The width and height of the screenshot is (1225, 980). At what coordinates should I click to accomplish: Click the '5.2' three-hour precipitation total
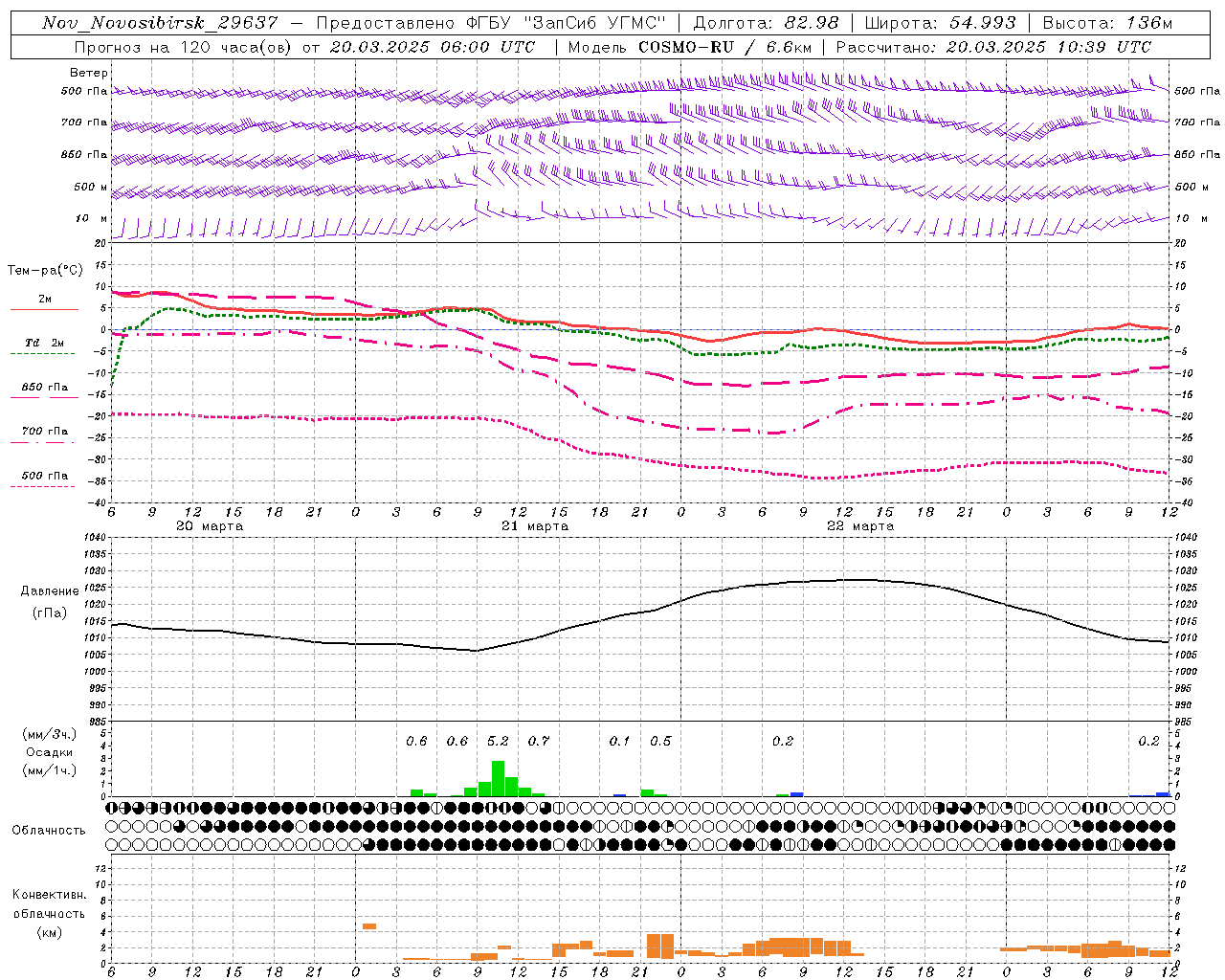(498, 741)
